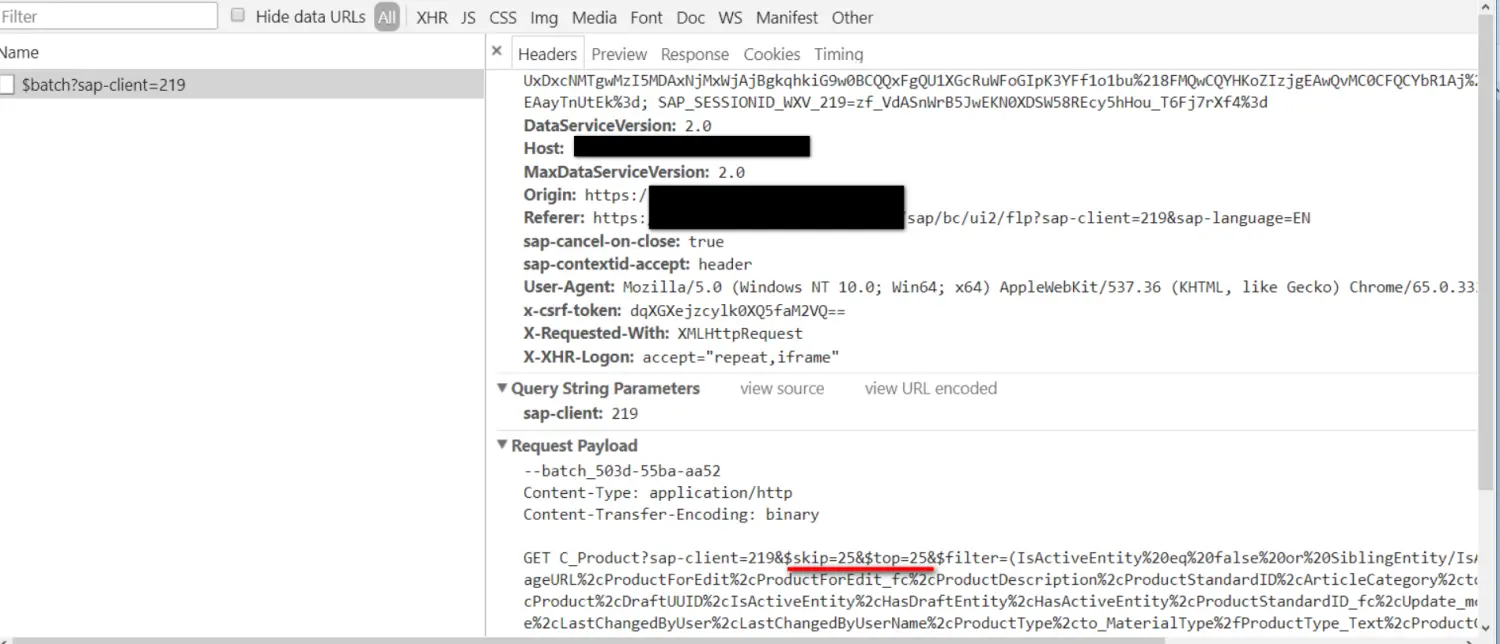Click the Host header name
The height and width of the screenshot is (644, 1500).
[544, 148]
